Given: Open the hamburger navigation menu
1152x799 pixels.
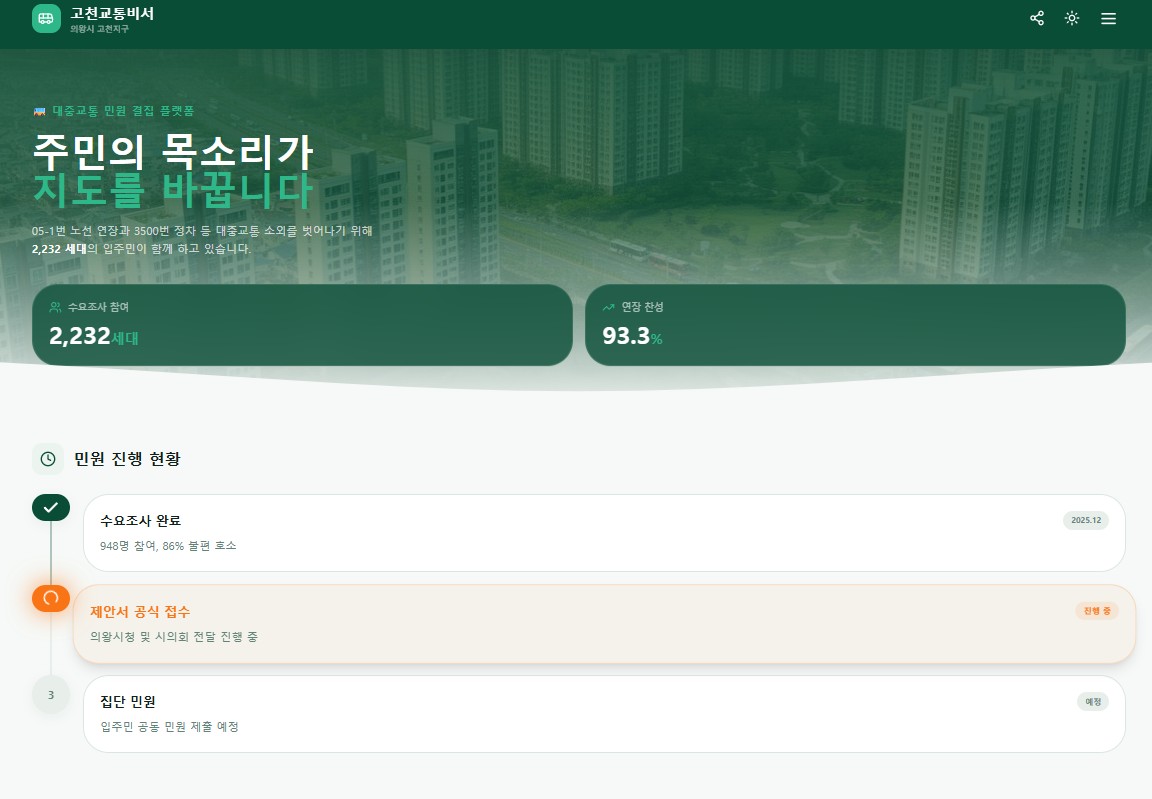Looking at the screenshot, I should pos(1108,18).
